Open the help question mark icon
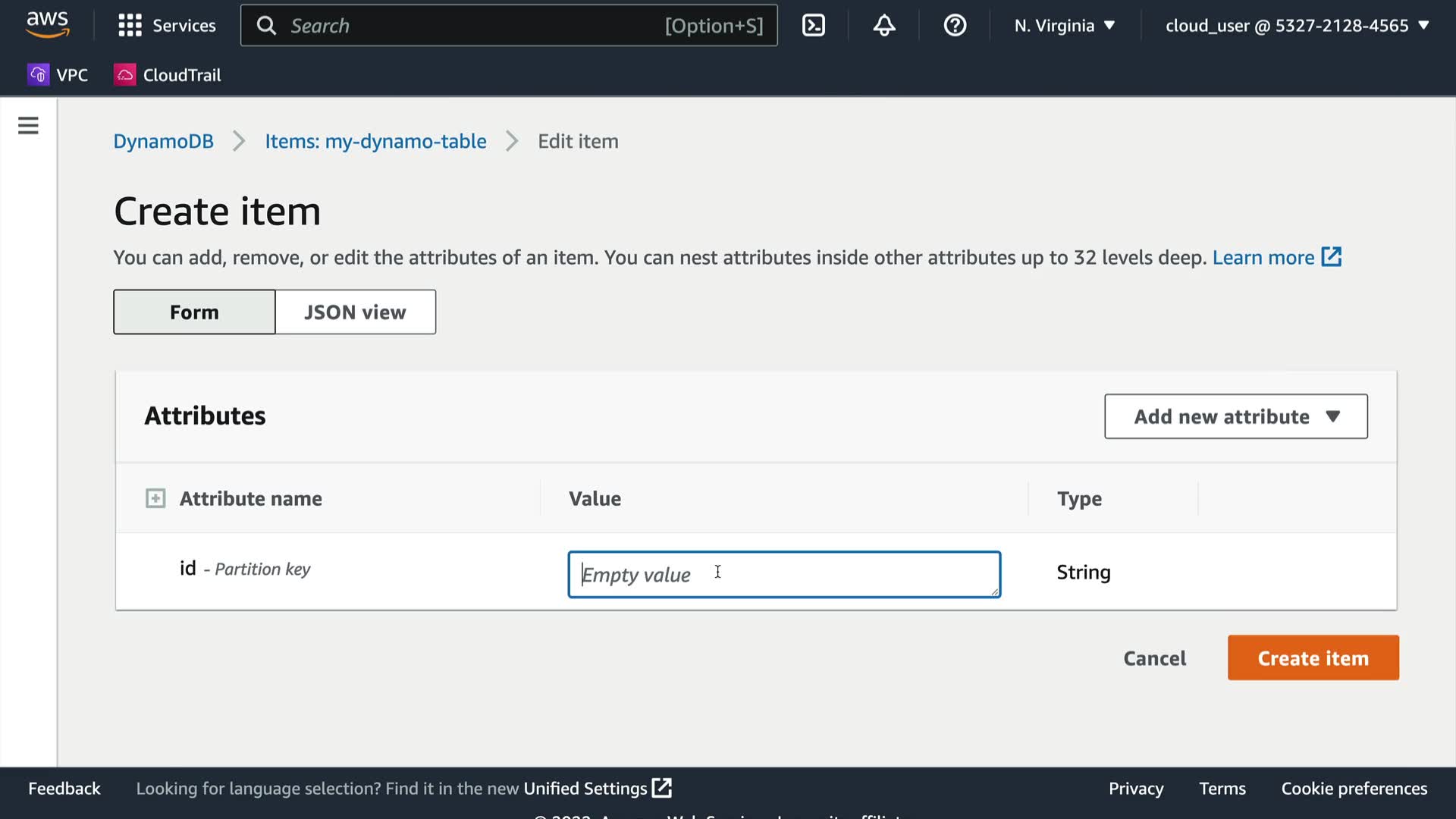The width and height of the screenshot is (1456, 819). (x=954, y=26)
